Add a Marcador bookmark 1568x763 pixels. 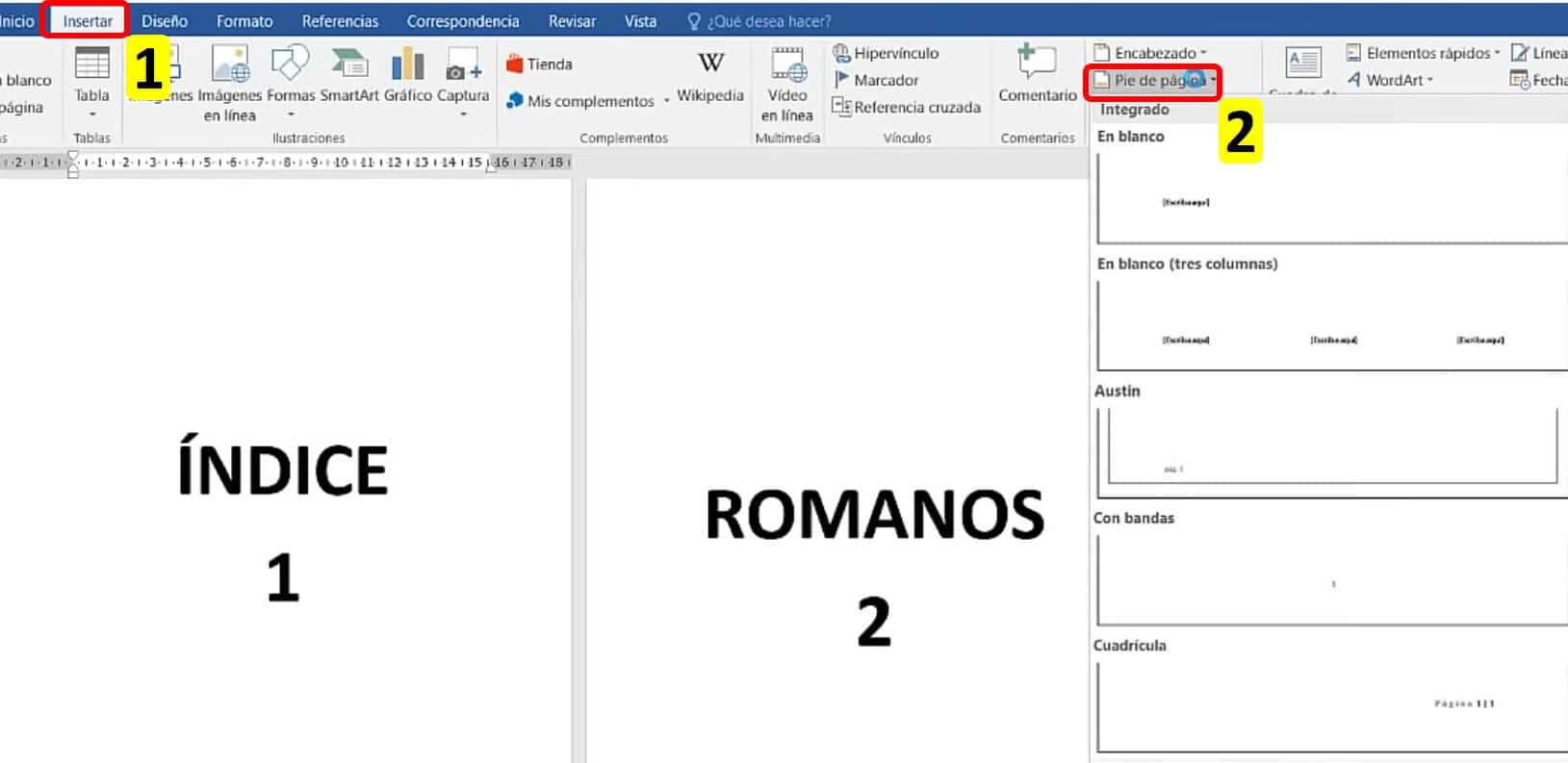coord(876,80)
